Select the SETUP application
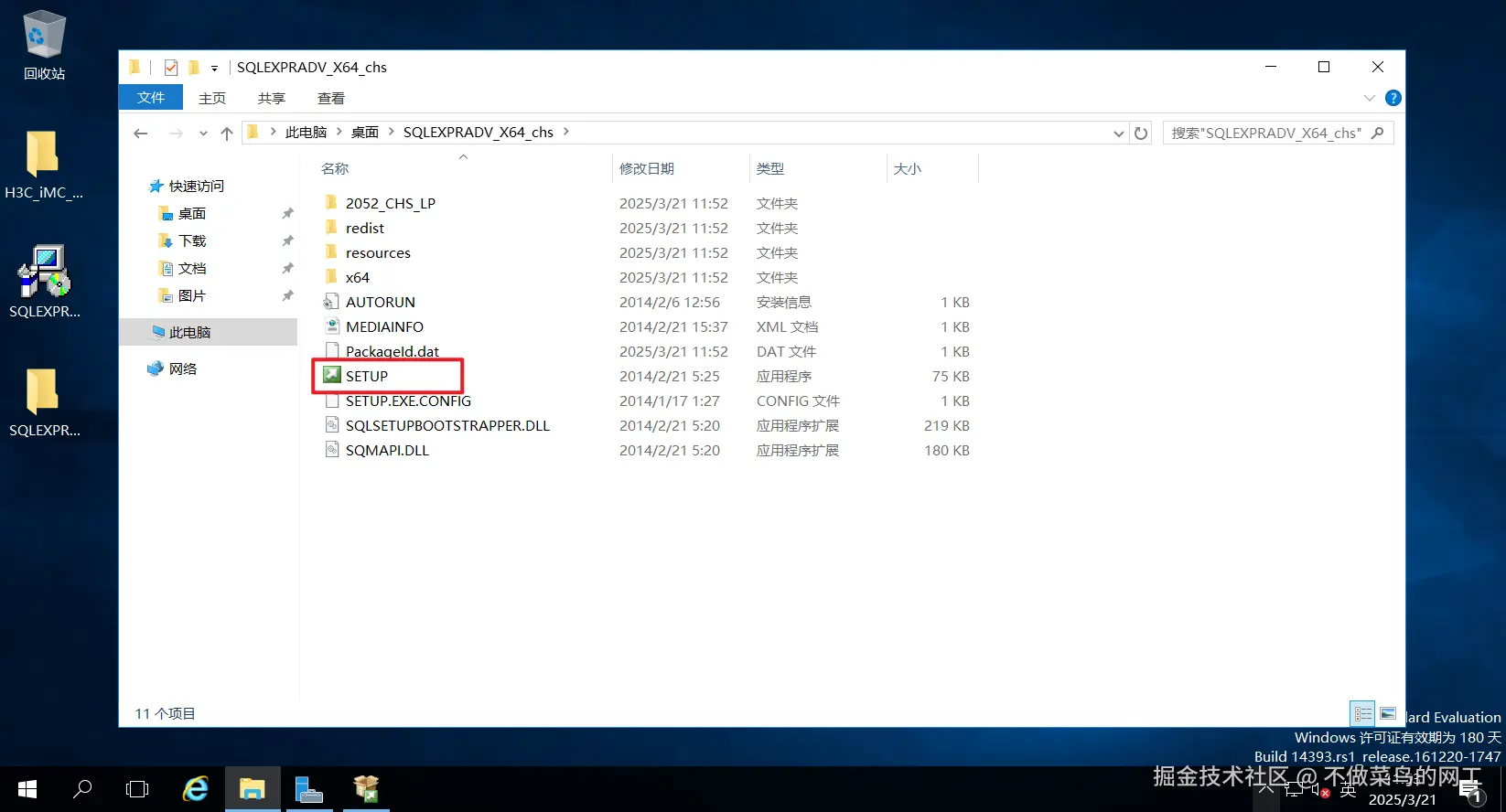The height and width of the screenshot is (812, 1506). [x=367, y=376]
